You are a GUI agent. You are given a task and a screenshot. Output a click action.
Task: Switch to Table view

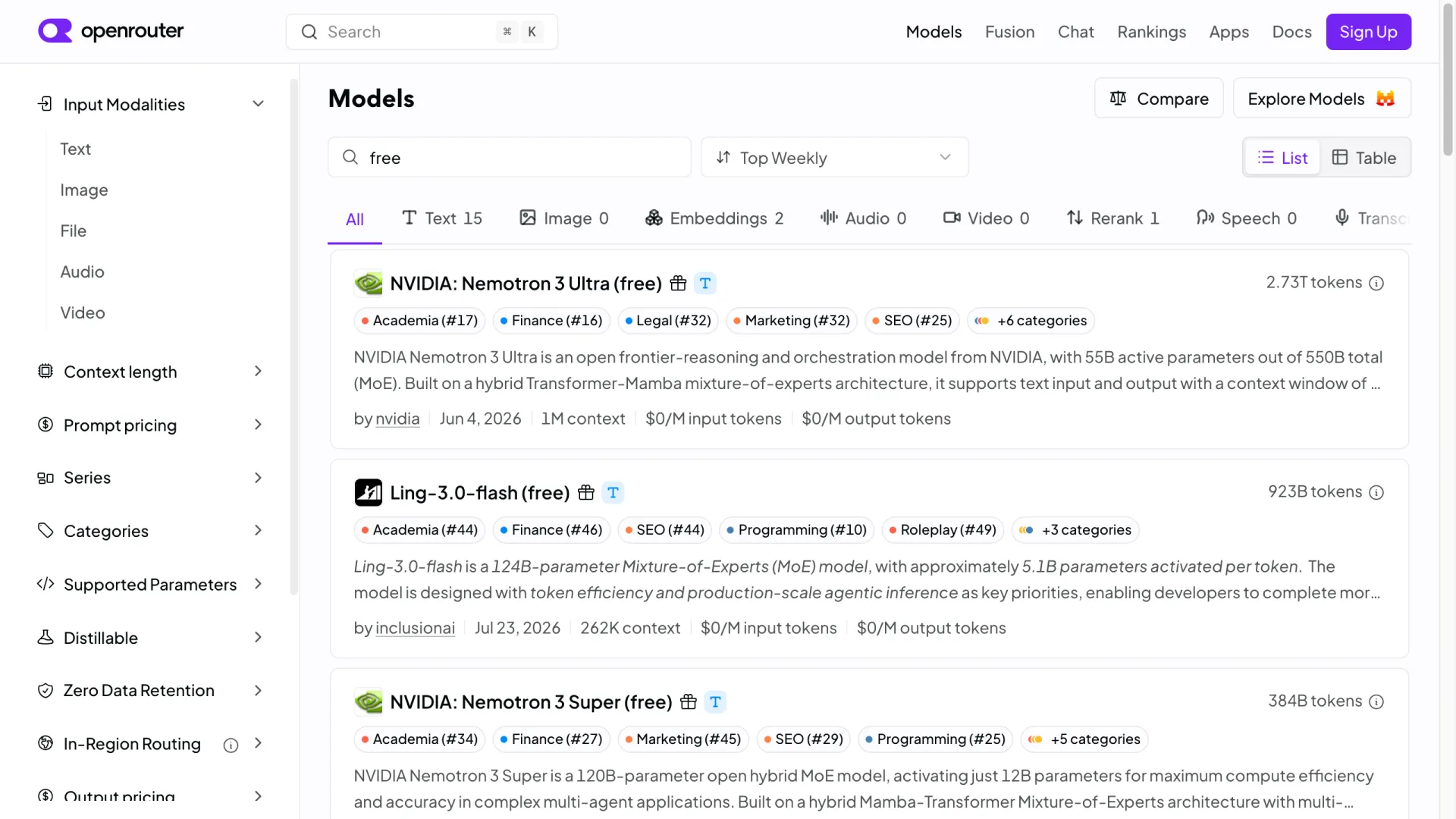(1364, 157)
